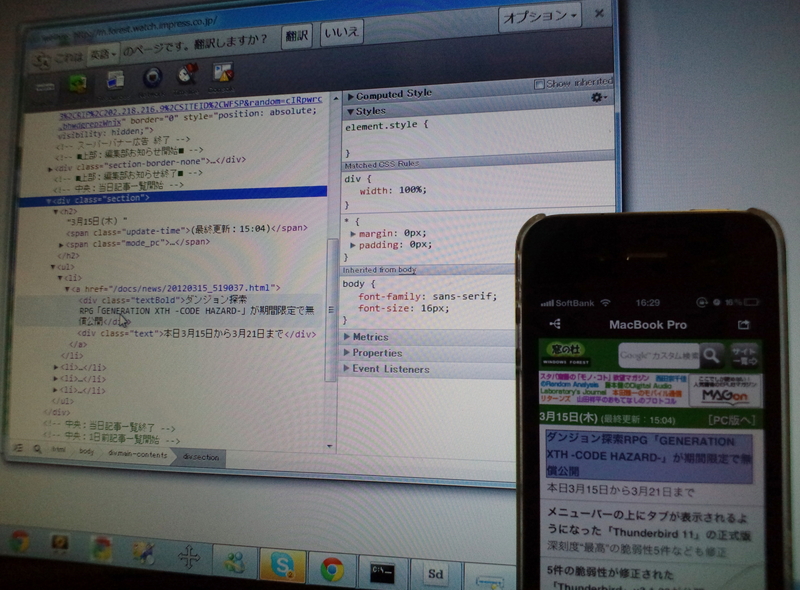
Task: Enable the Show inherited checkbox
Action: click(539, 84)
